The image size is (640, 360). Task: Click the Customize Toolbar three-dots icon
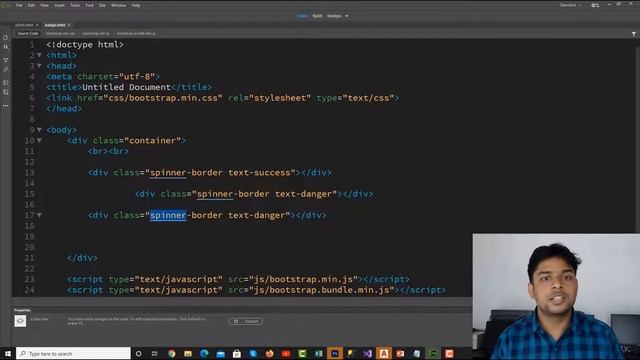coord(6,106)
